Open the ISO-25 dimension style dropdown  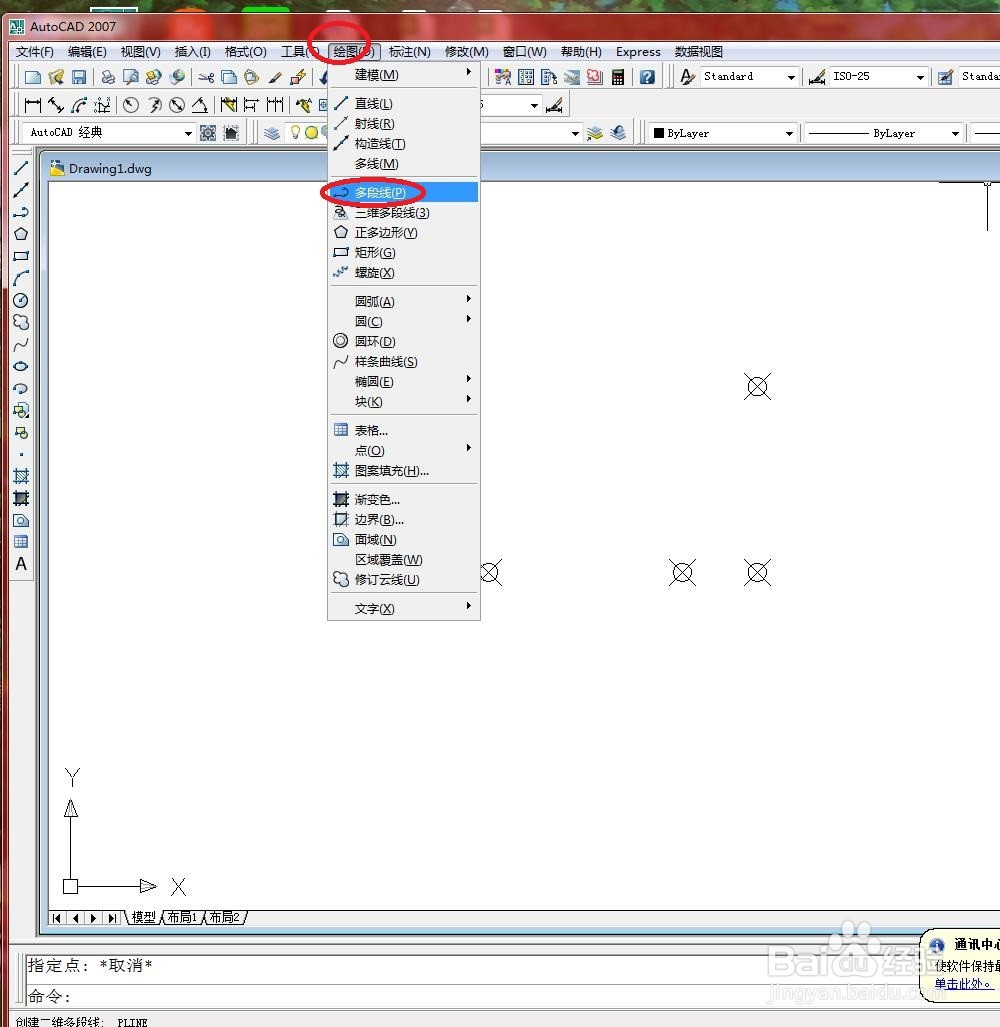point(920,77)
